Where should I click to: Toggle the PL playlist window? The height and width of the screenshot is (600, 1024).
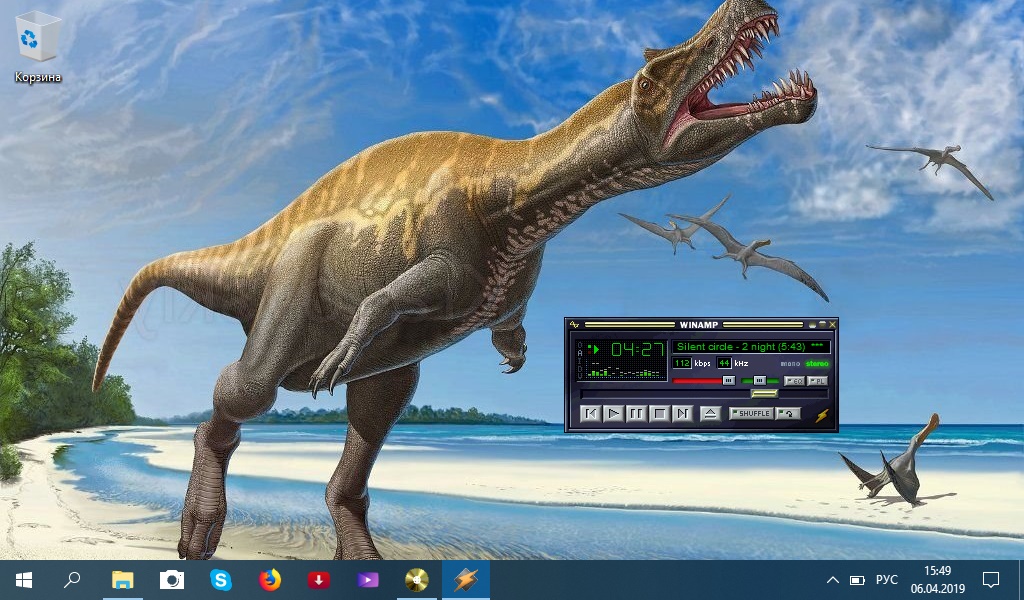click(817, 381)
